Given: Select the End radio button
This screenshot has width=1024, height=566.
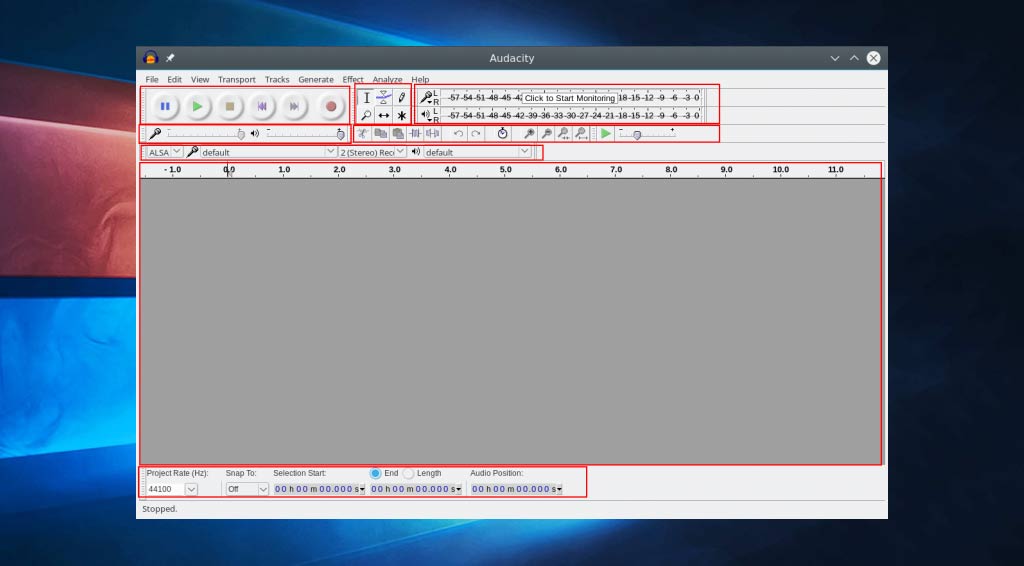Looking at the screenshot, I should click(375, 473).
